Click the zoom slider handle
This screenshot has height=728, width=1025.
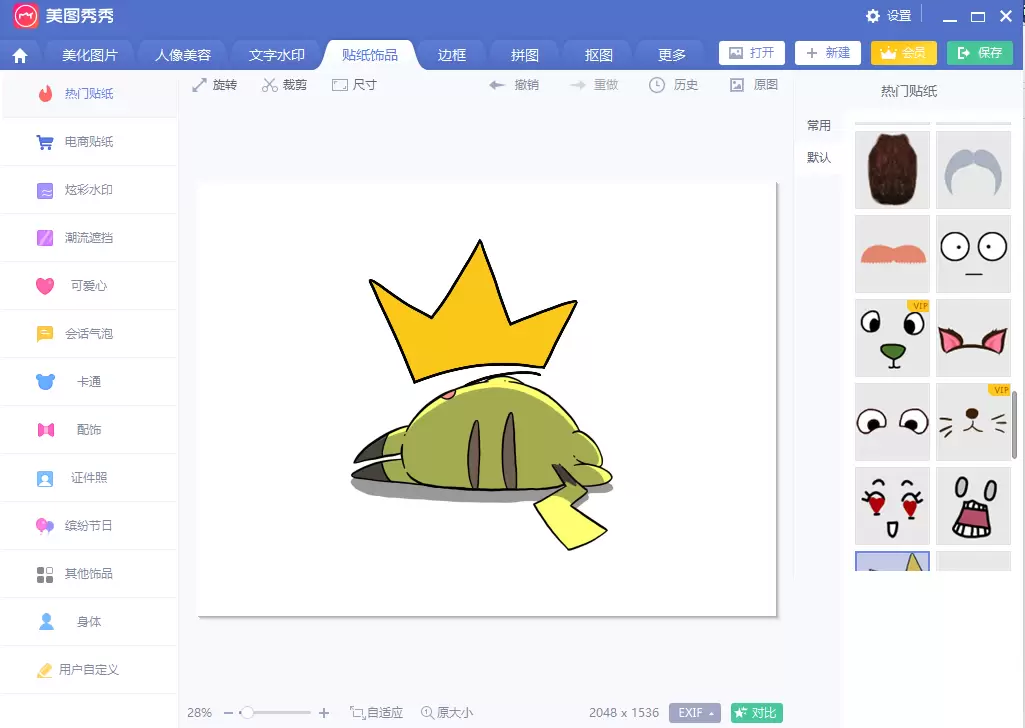click(x=246, y=713)
